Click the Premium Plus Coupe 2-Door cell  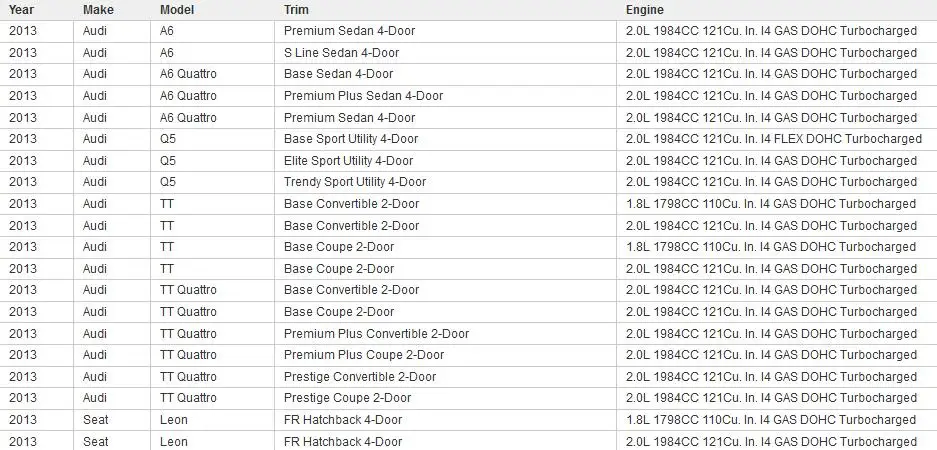pos(445,355)
